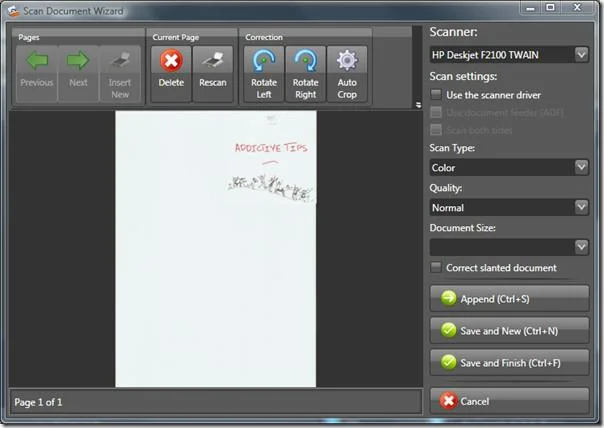Enable Use the scanner driver checkbox

[436, 93]
